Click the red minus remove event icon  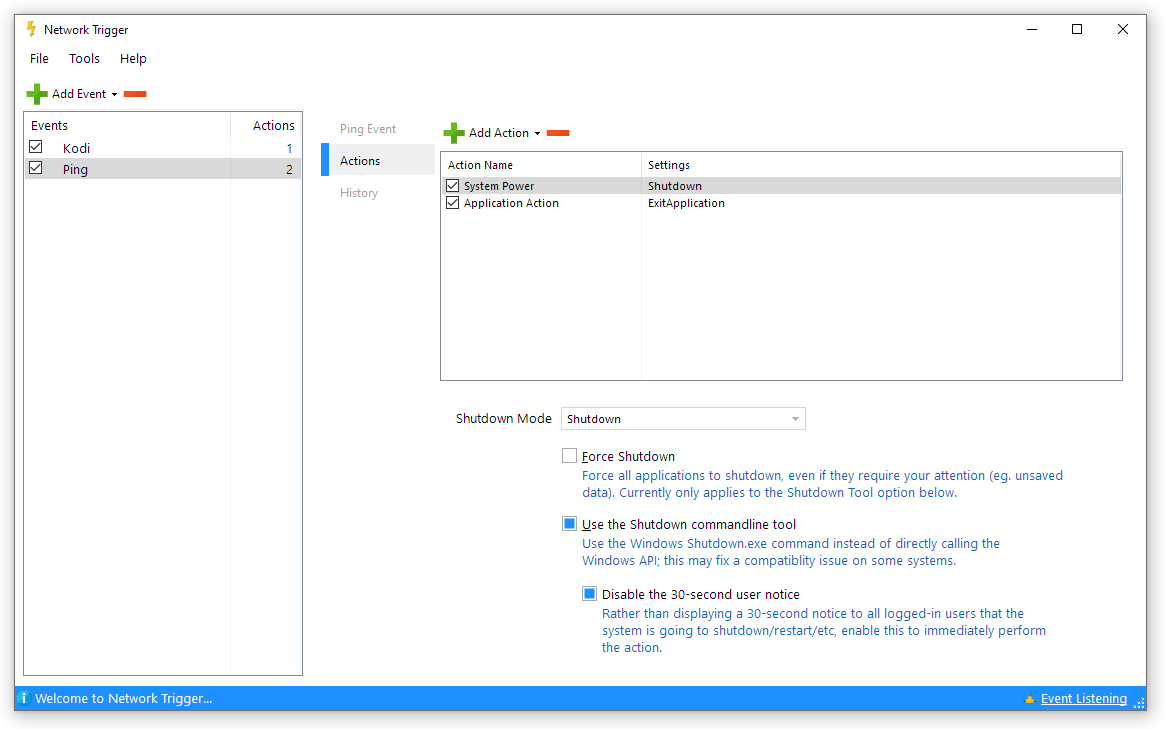tap(135, 94)
